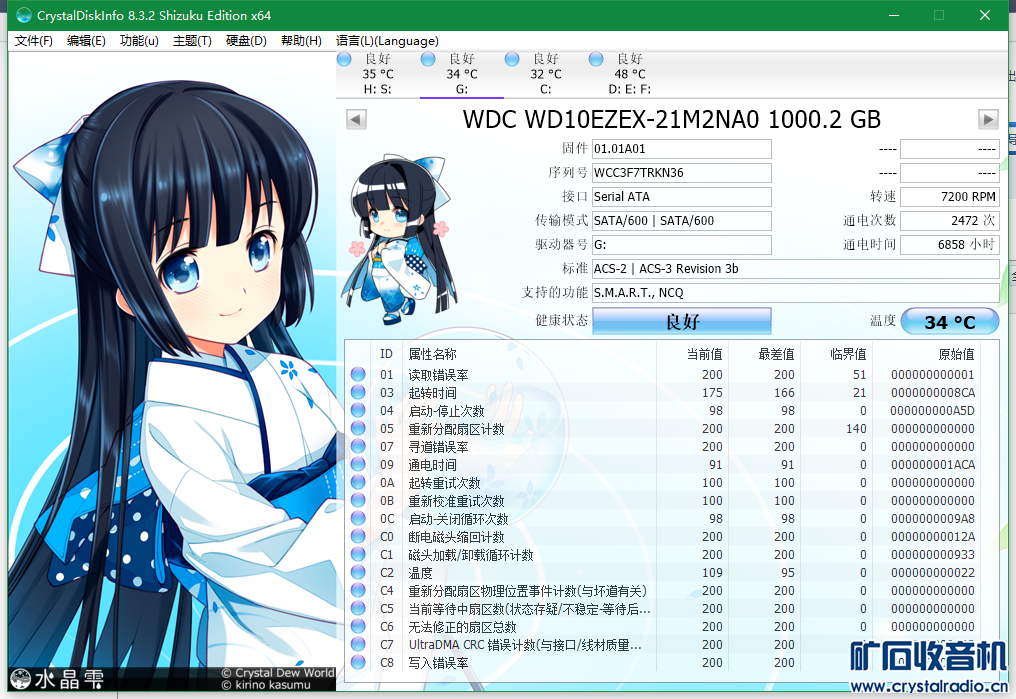Click the status icon for 启动-停止次数
1016x699 pixels.
pos(358,411)
